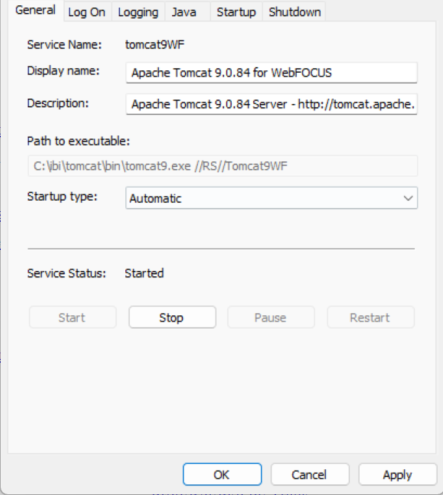This screenshot has height=495, width=443.
Task: Click the Service Status label
Action: coord(66,273)
